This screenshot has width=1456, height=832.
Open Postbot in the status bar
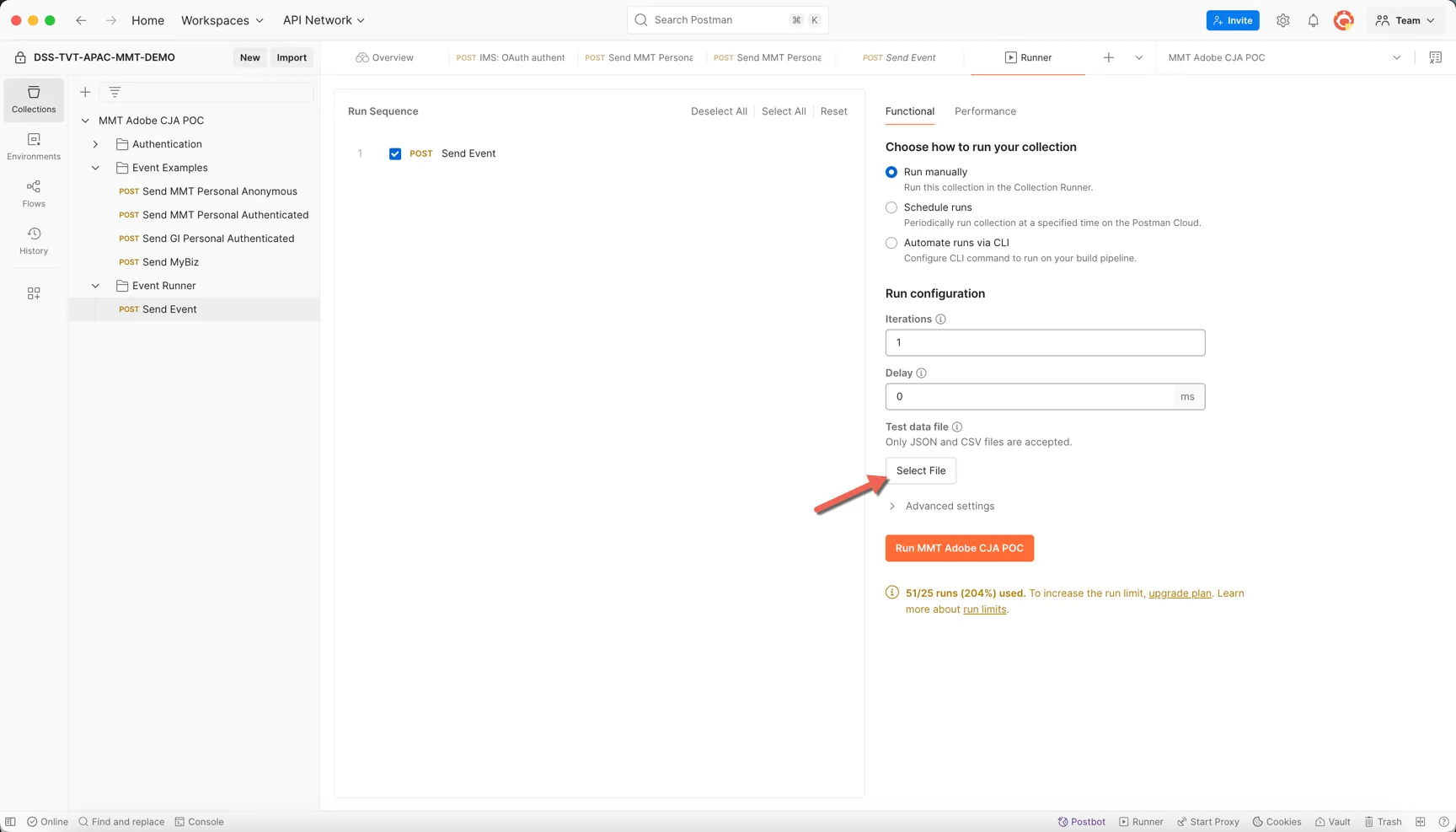point(1082,822)
